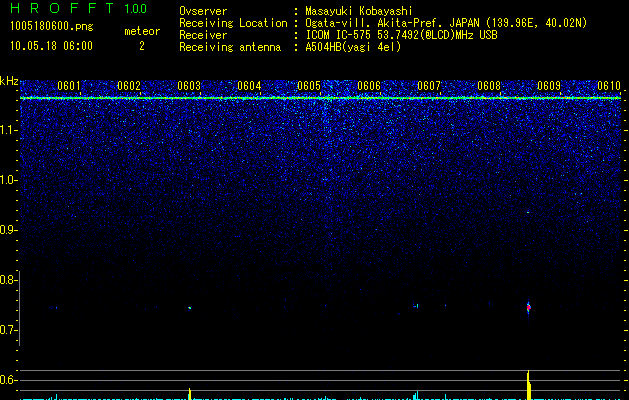Click the Ovserver label
Screen dimensions: 629x400
coord(203,11)
